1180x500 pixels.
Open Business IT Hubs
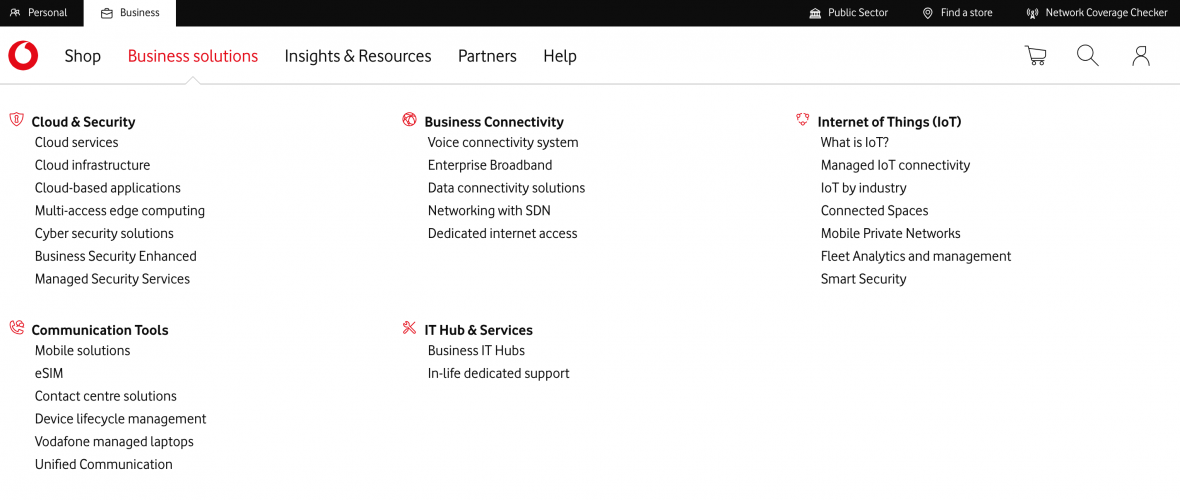[476, 350]
